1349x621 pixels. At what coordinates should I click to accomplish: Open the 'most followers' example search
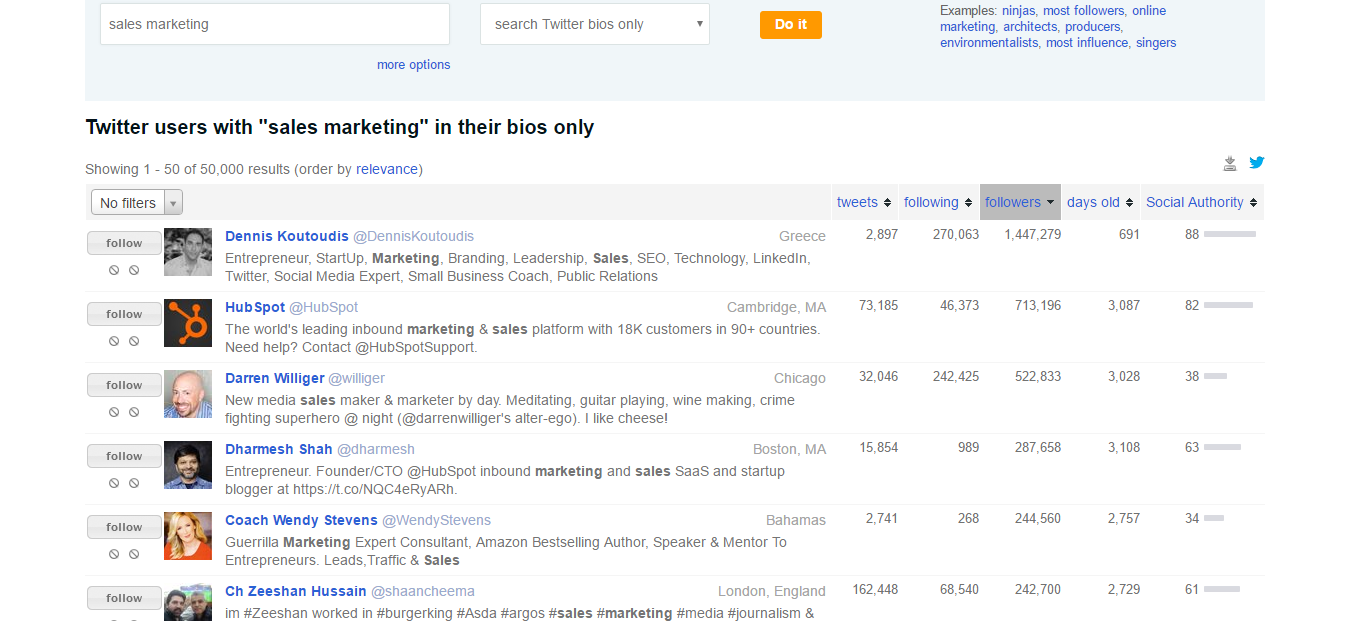[x=1083, y=11]
